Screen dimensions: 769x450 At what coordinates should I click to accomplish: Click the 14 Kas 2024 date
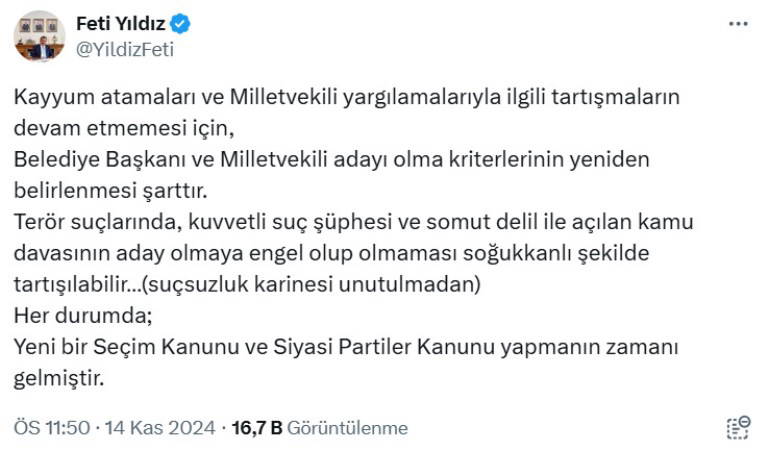(160, 428)
